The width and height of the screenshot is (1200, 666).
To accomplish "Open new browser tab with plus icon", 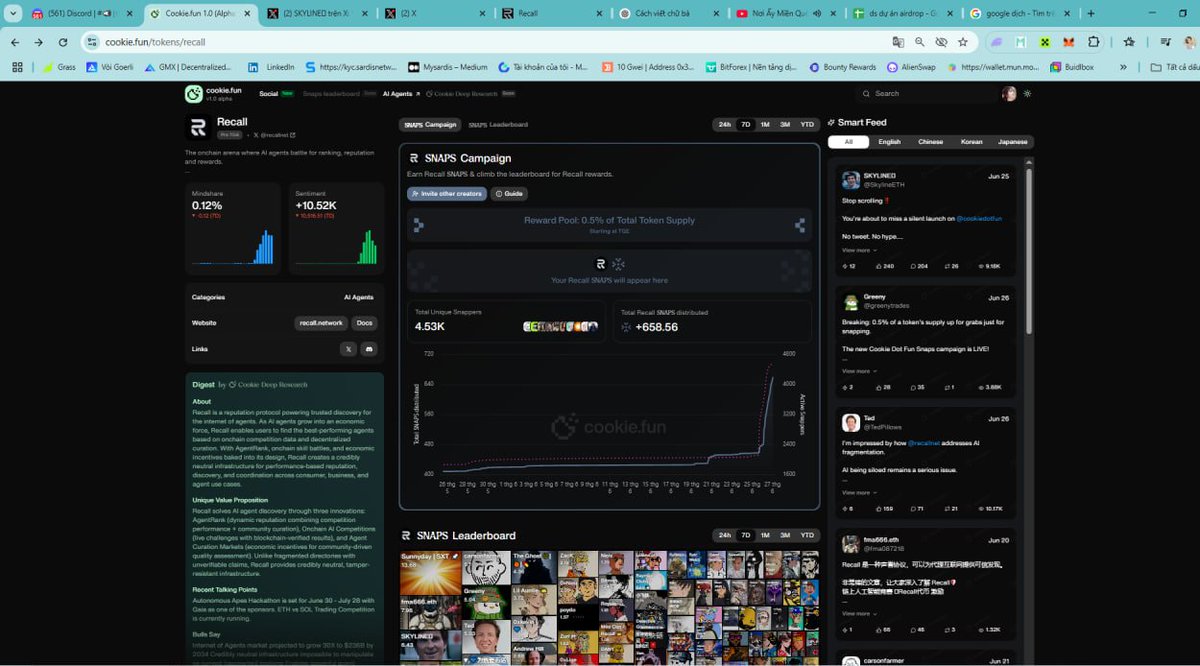I will point(1090,14).
